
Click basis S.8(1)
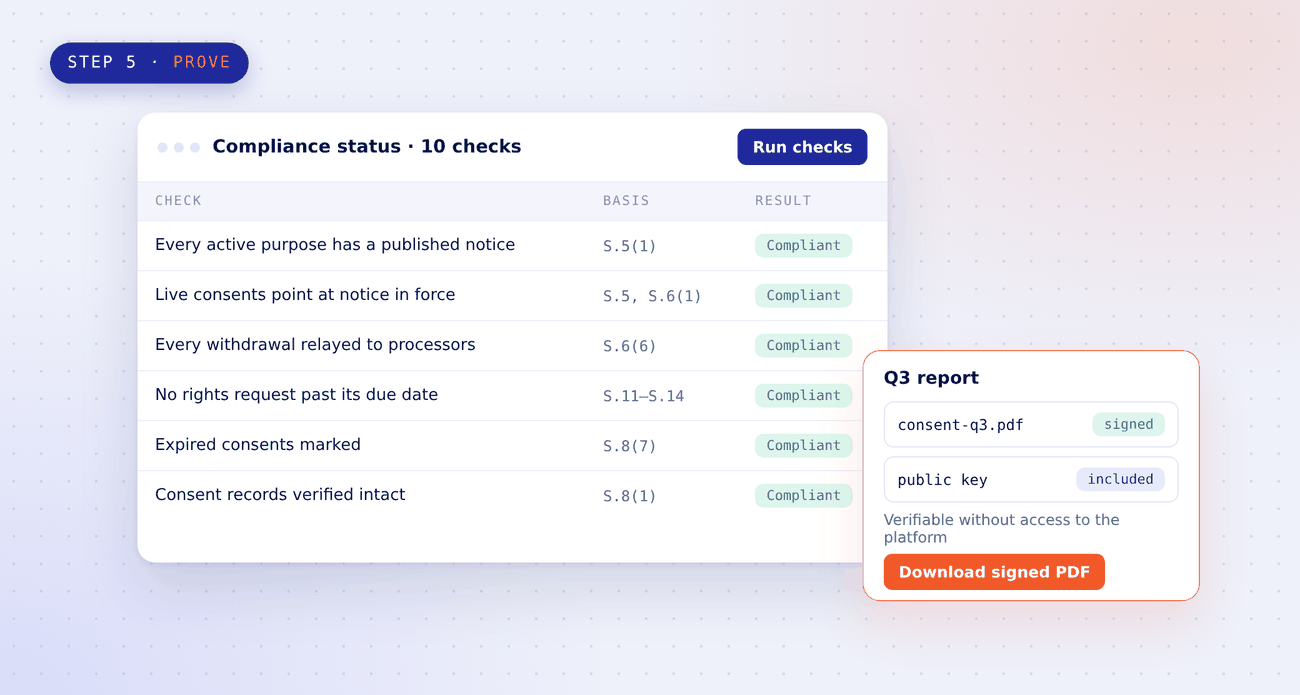(x=629, y=496)
